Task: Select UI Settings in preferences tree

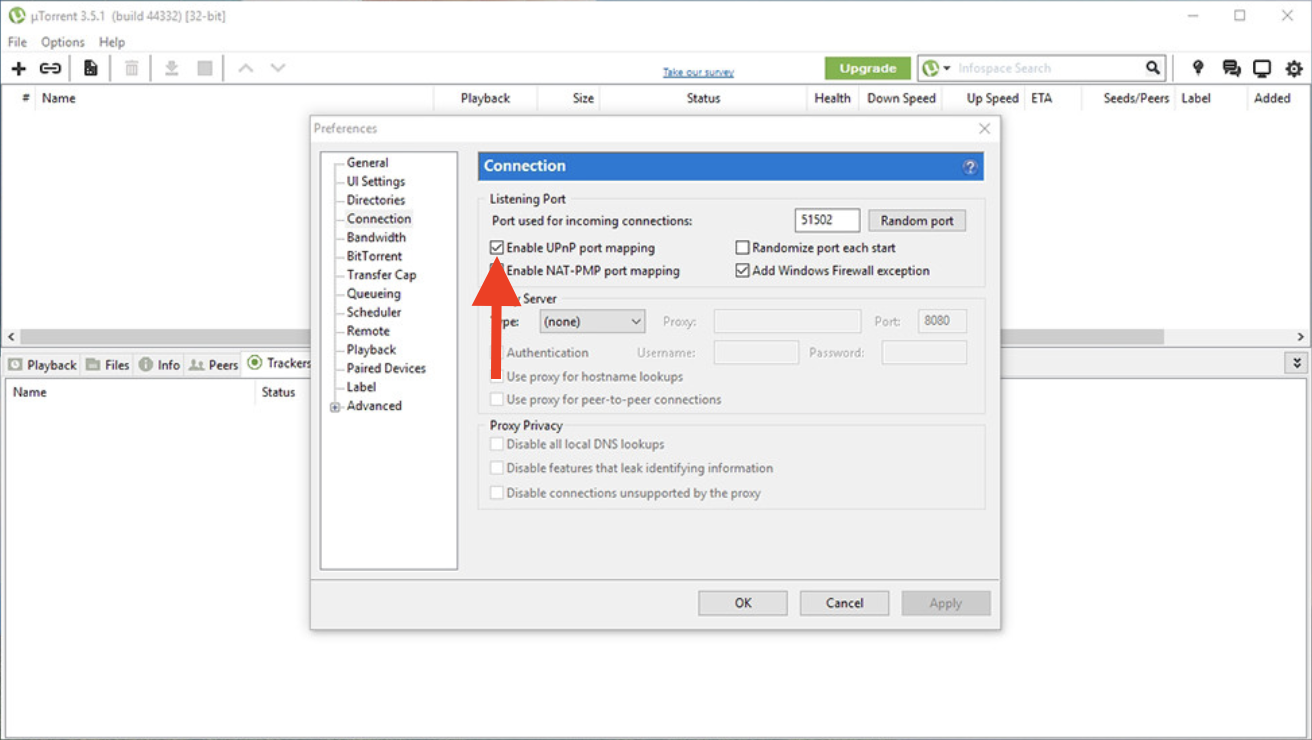Action: 376,181
